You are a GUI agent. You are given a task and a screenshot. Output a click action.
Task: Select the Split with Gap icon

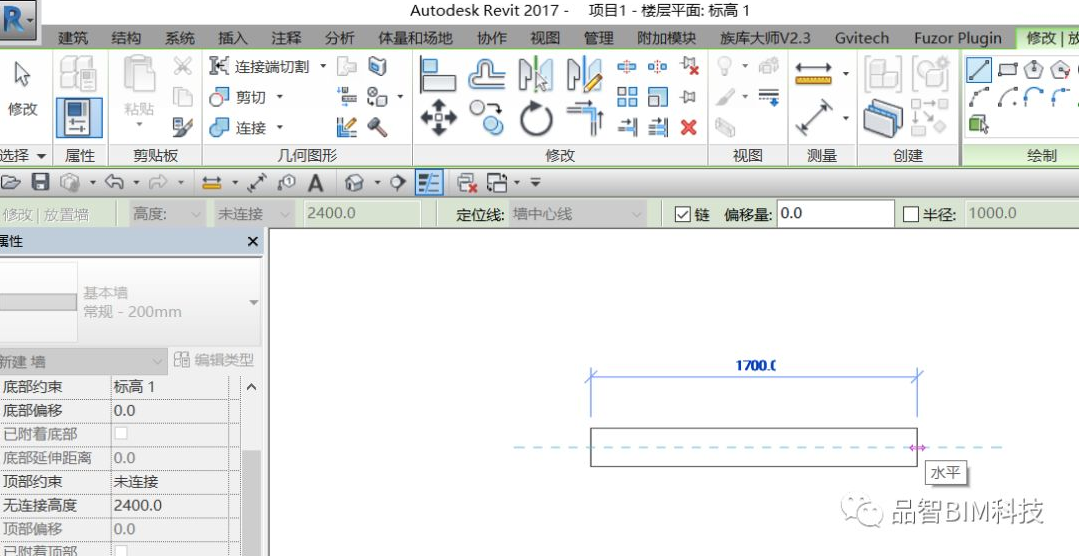[657, 66]
